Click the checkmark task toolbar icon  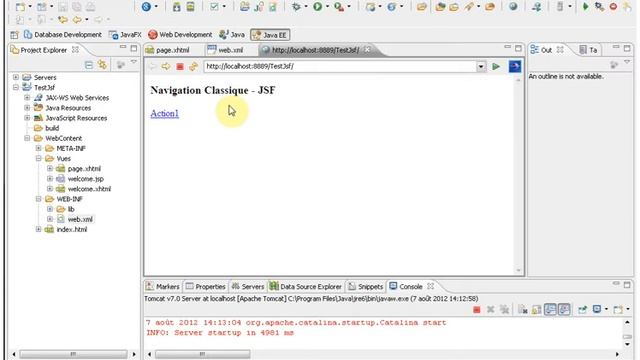coord(214,7)
